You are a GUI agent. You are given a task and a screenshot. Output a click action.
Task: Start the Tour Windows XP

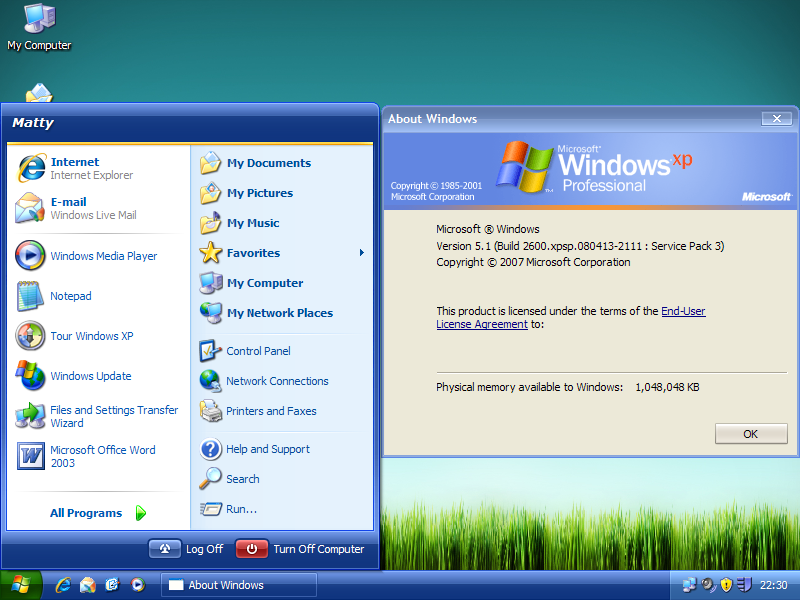80,336
